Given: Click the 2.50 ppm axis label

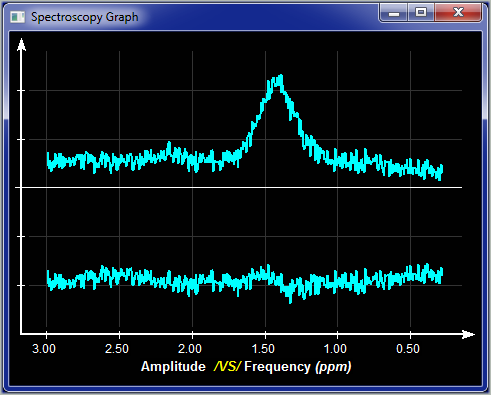Looking at the screenshot, I should [117, 349].
